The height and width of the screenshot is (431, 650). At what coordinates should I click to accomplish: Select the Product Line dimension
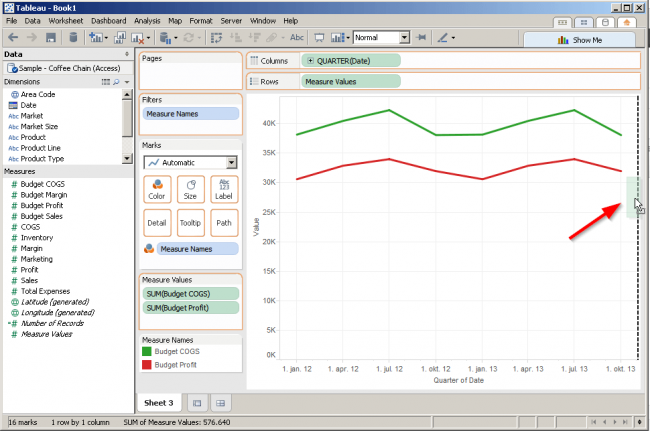point(40,148)
